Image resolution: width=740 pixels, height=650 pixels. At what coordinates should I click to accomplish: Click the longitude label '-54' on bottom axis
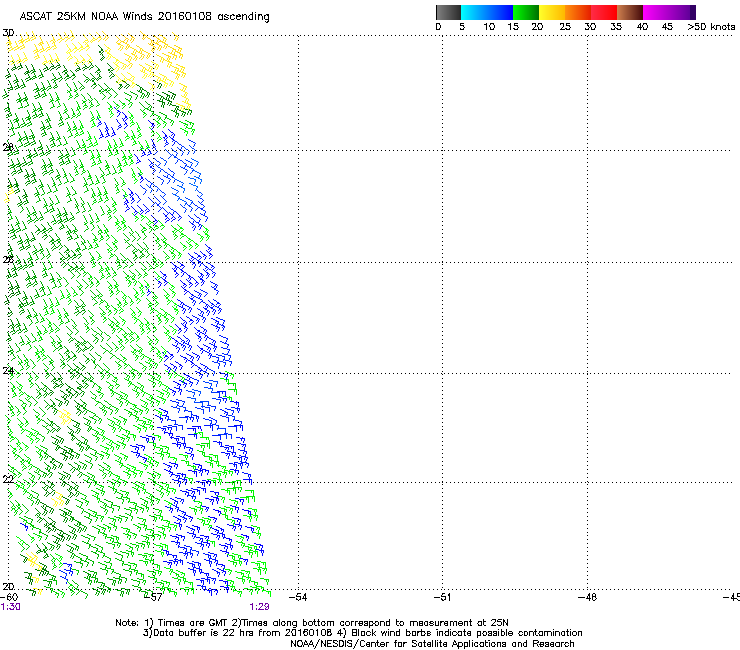(x=298, y=597)
